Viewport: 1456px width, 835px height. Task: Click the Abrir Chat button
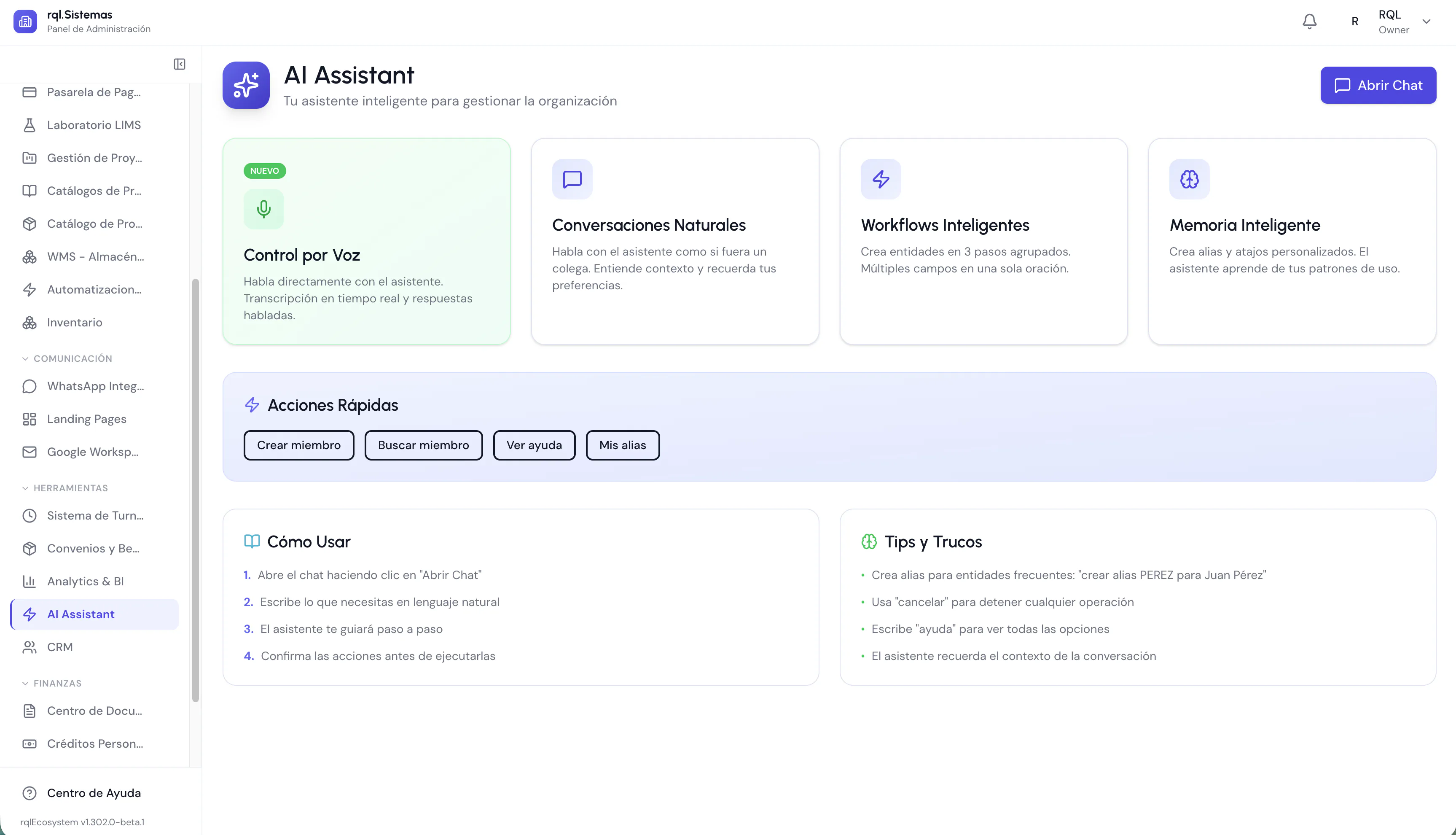click(x=1378, y=85)
